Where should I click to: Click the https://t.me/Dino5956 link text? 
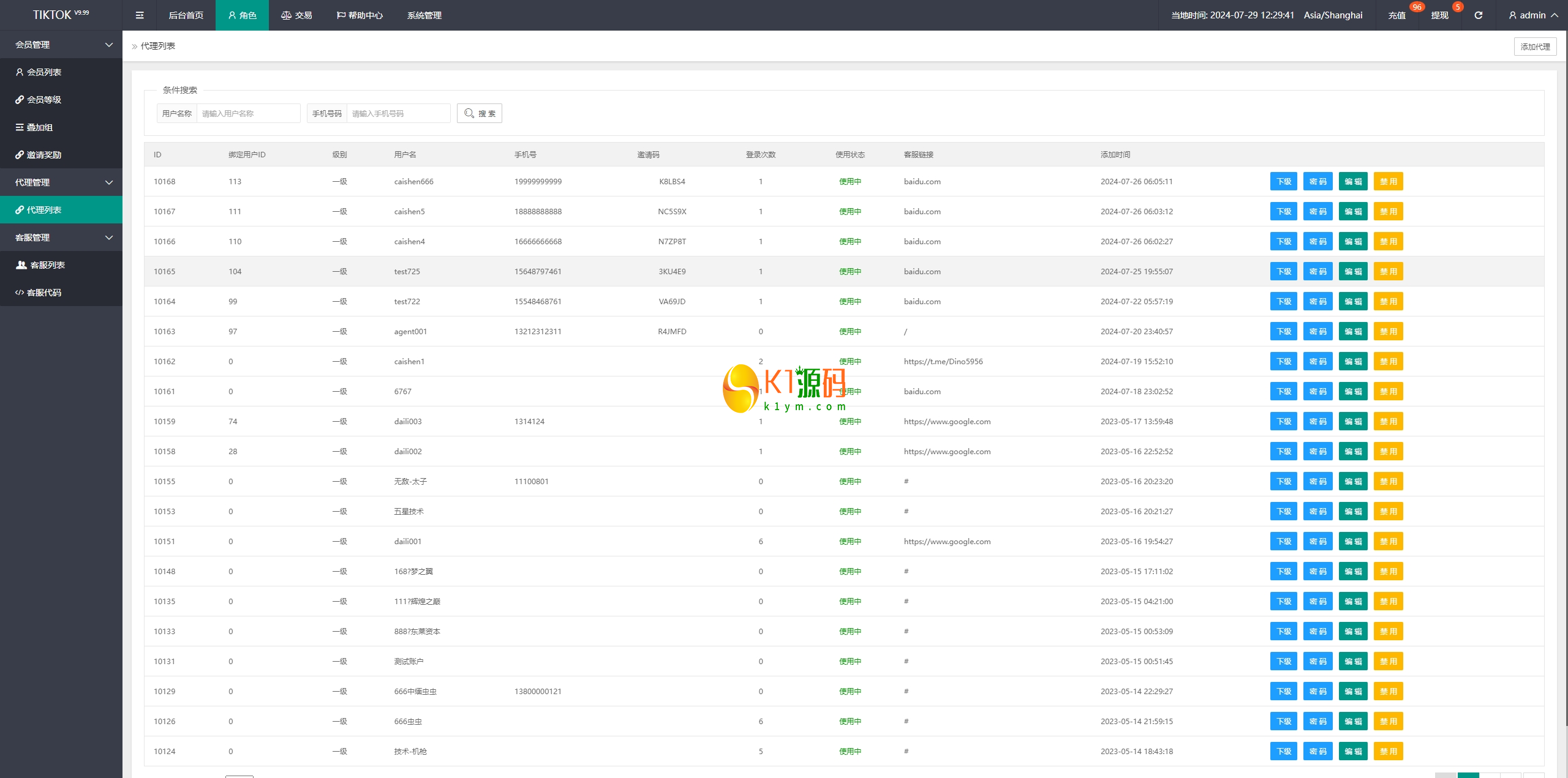pos(943,362)
